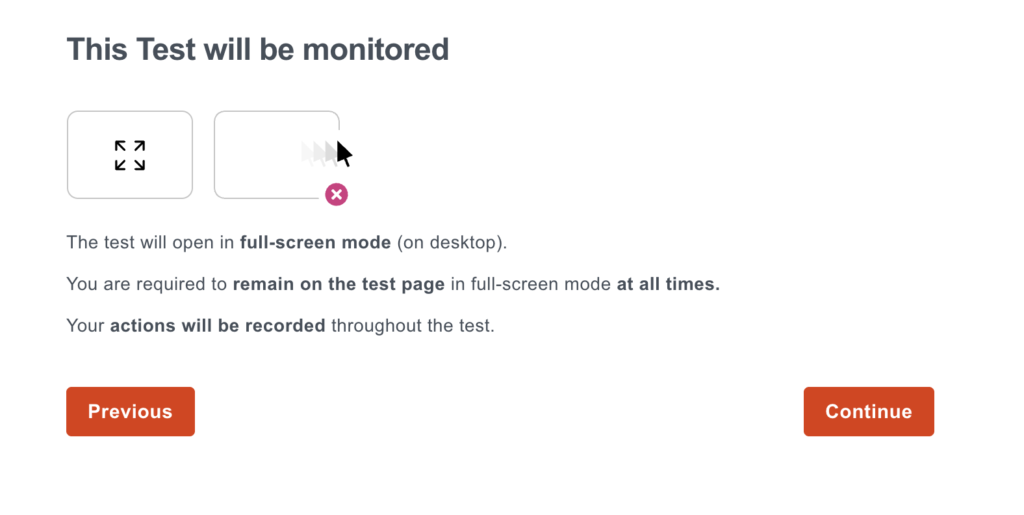Click the faded cursor trail ghost arrows
The image size is (1024, 515).
tap(319, 153)
